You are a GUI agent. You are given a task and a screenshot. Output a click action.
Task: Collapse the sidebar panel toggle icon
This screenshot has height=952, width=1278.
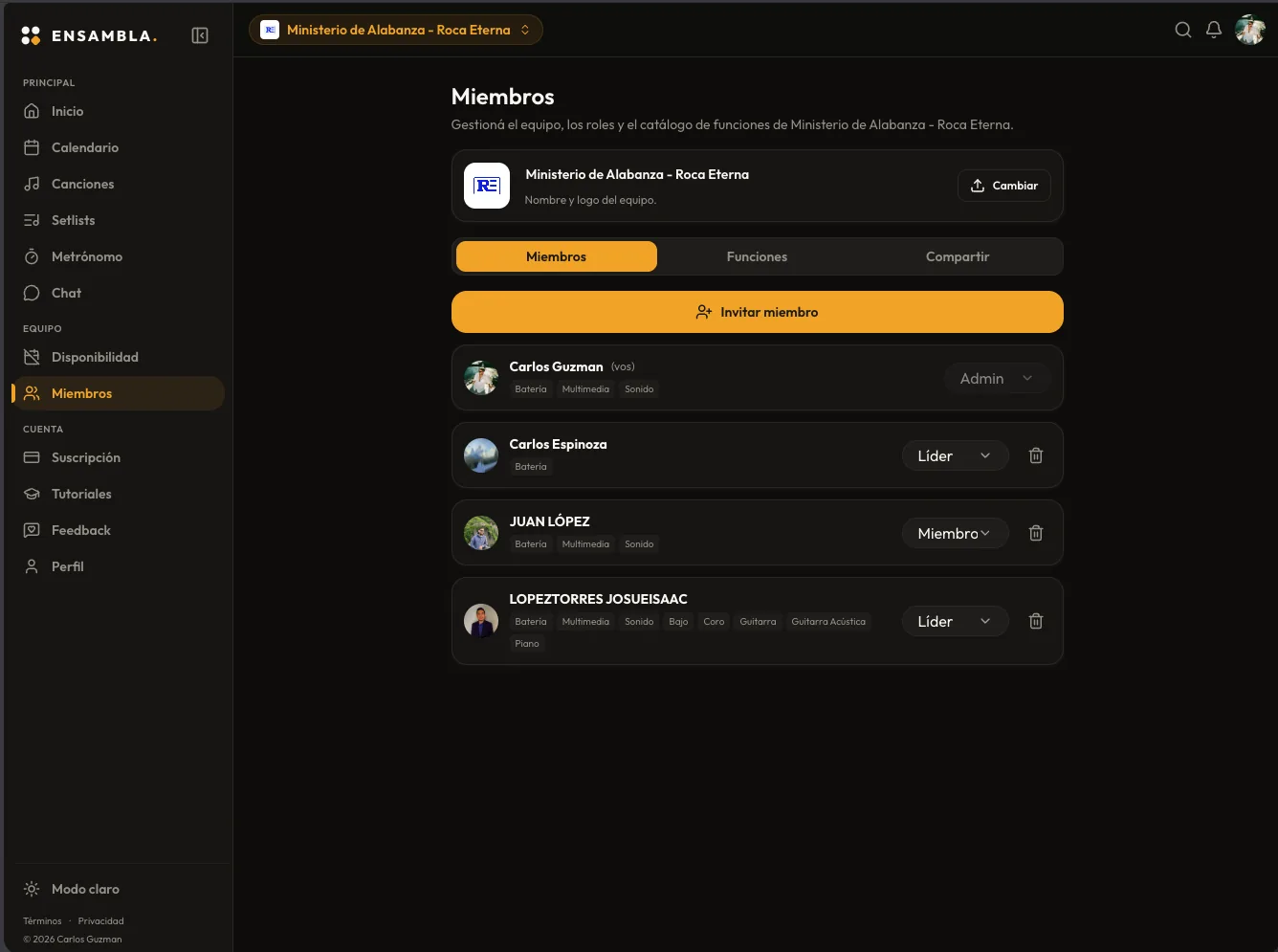200,35
